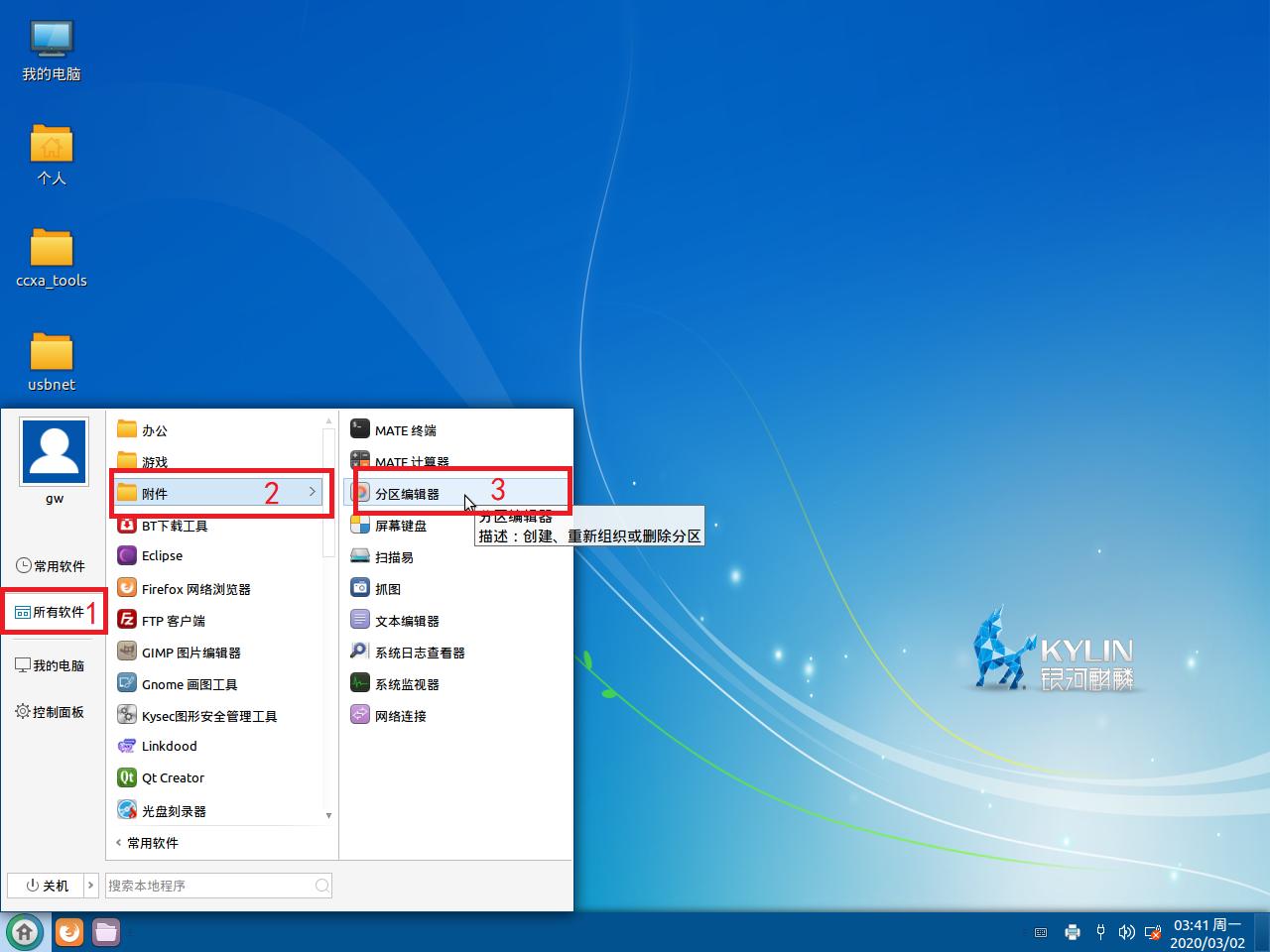Open the 文本编辑器 text editor
This screenshot has width=1270, height=952.
pyautogui.click(x=407, y=620)
